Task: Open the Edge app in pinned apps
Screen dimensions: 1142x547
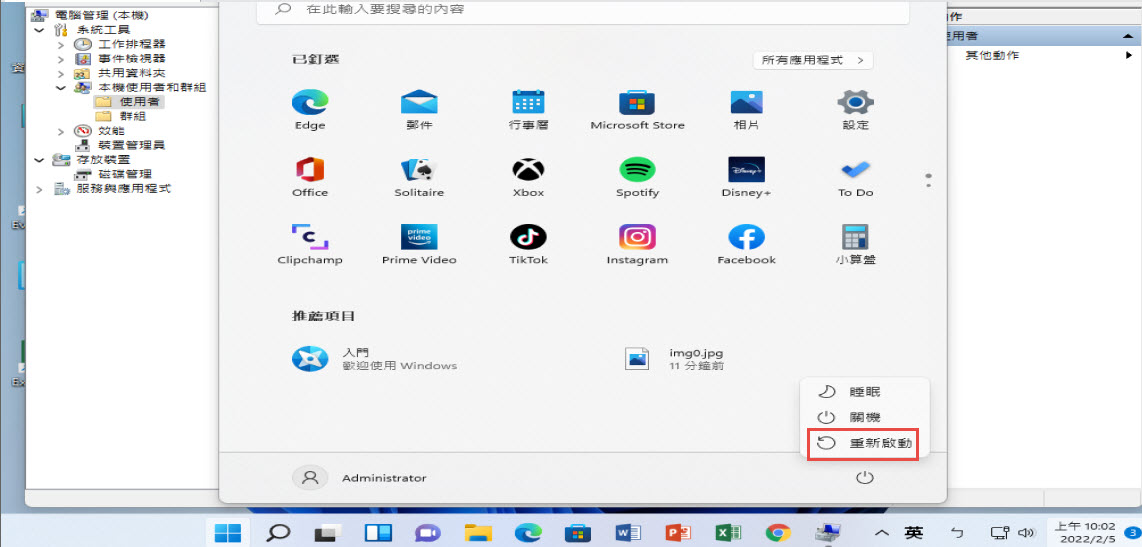Action: (310, 110)
